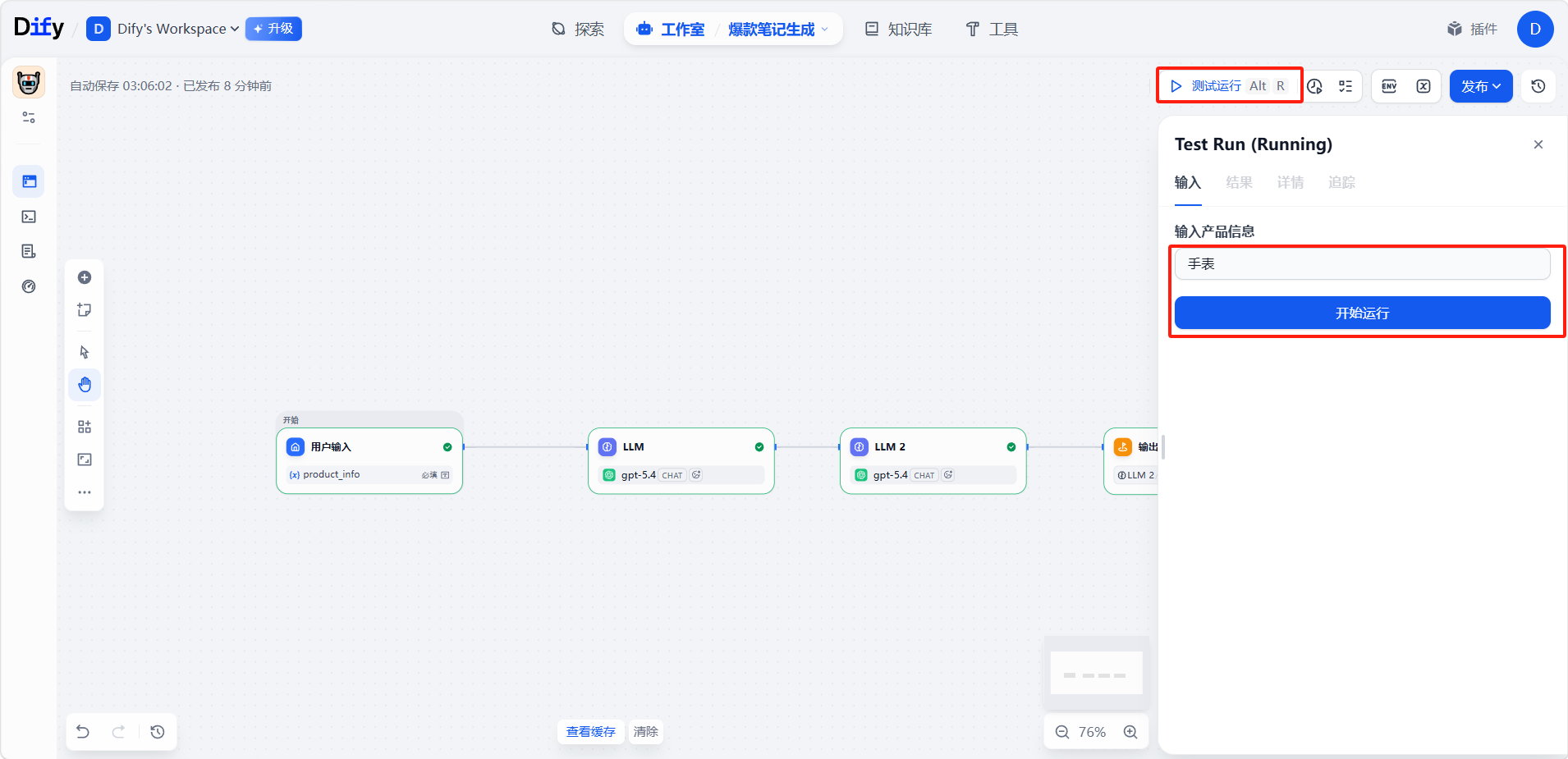This screenshot has height=759, width=1568.
Task: Expand the 发布 publish dropdown
Action: (1480, 86)
